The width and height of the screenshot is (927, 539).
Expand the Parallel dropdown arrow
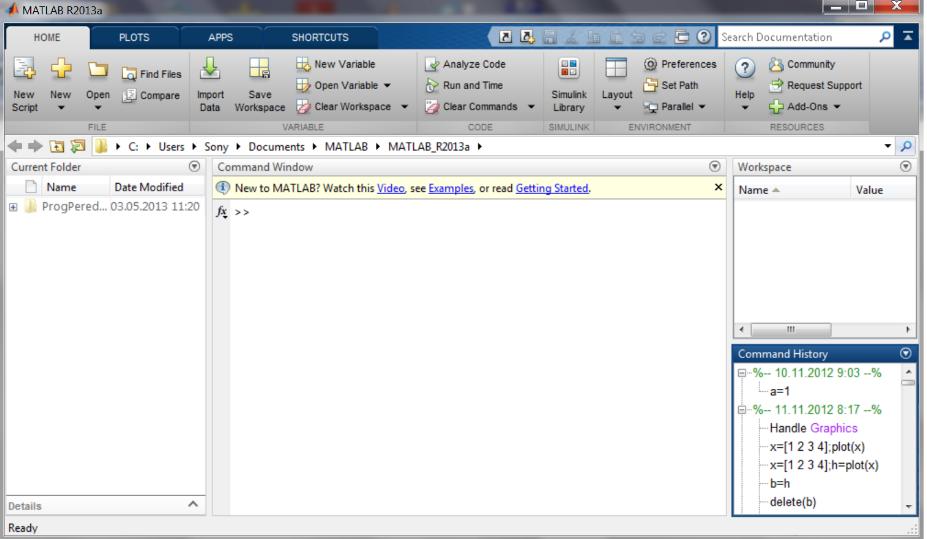702,106
